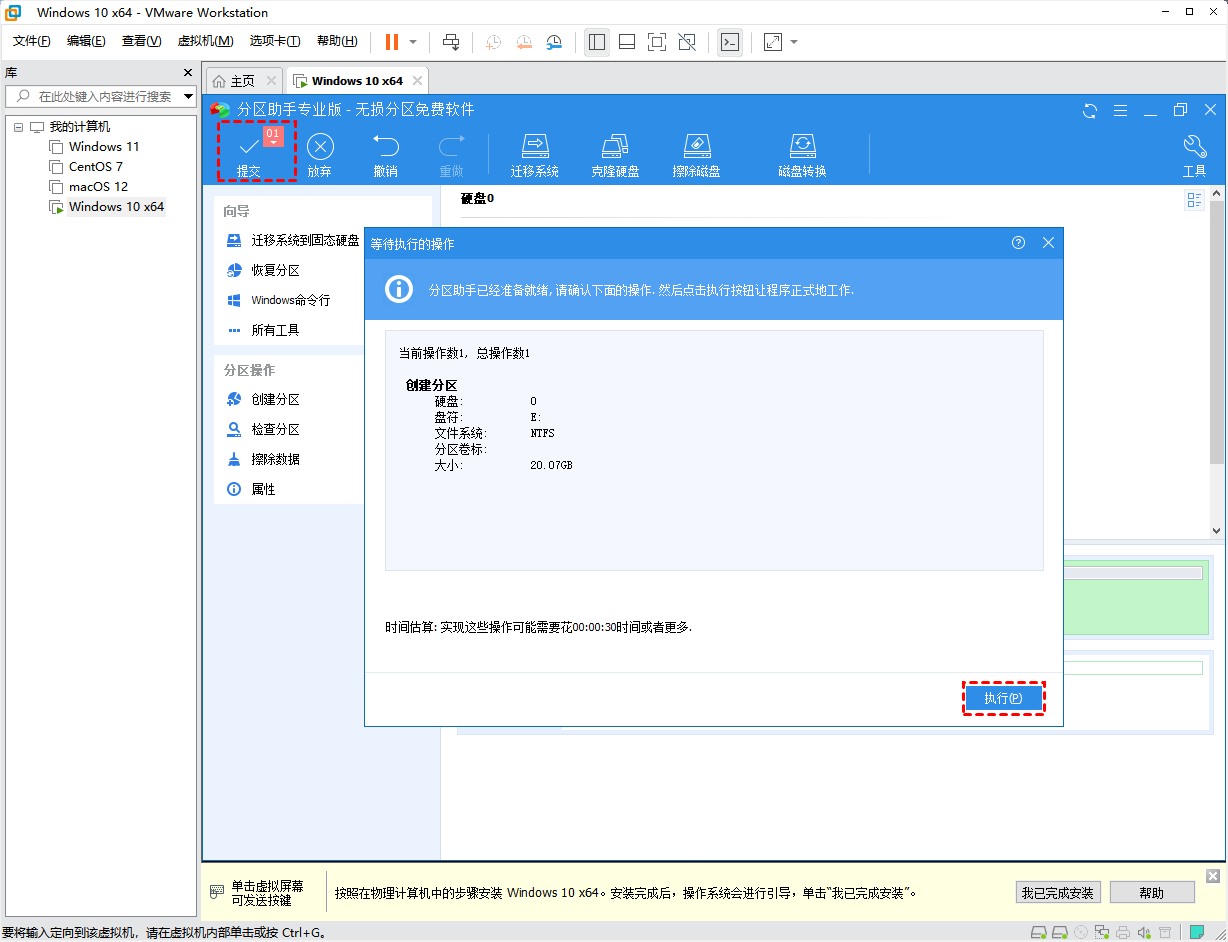Select CentOS 7 in the library tree
The width and height of the screenshot is (1228, 942).
(x=95, y=167)
